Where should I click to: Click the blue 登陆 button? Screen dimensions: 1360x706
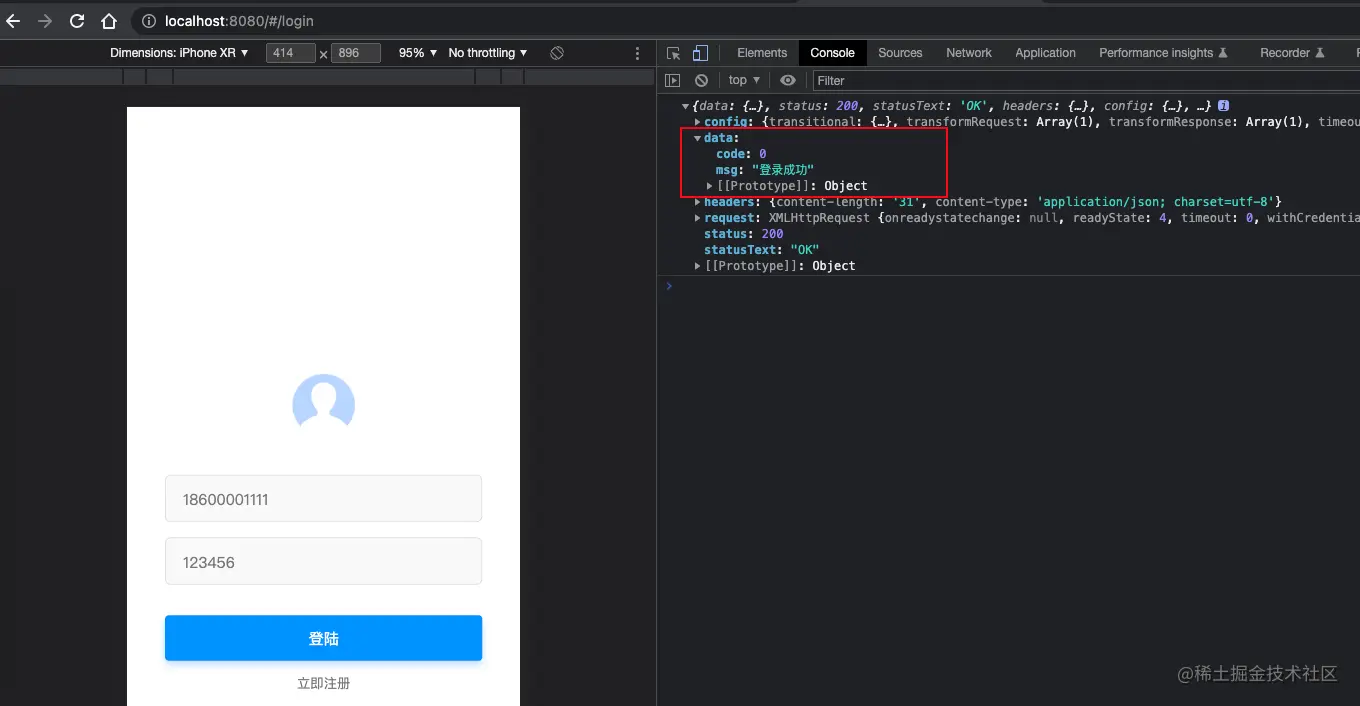coord(323,638)
